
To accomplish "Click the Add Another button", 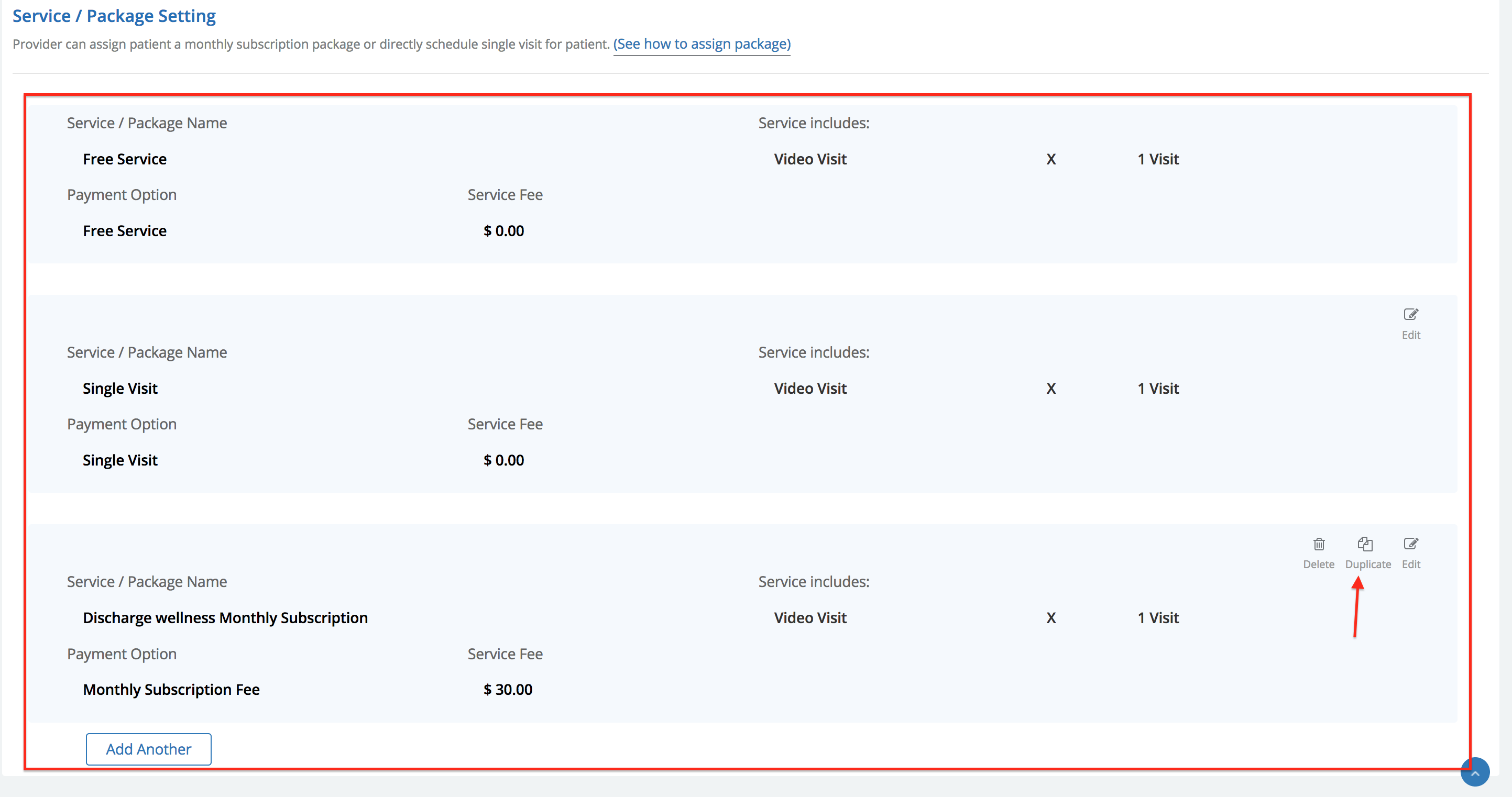I will (x=148, y=749).
